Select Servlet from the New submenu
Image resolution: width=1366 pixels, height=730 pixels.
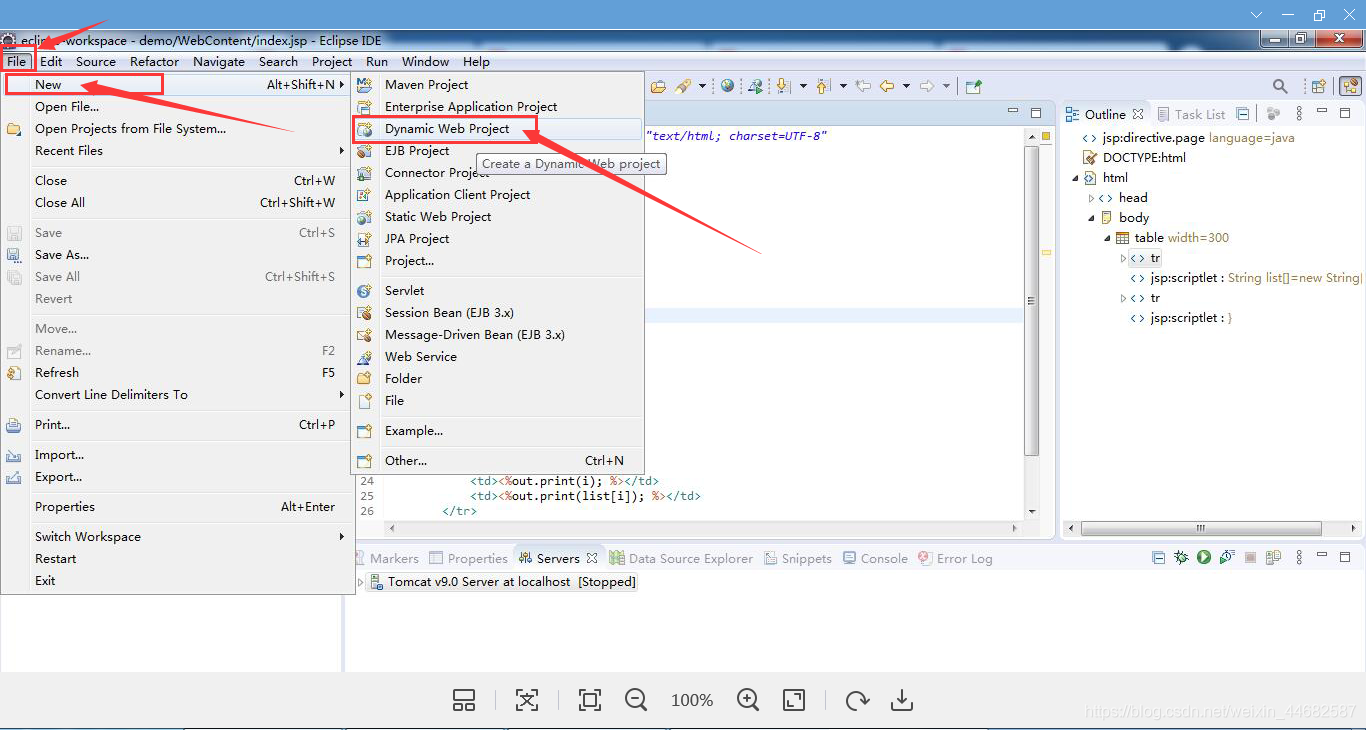[497, 291]
